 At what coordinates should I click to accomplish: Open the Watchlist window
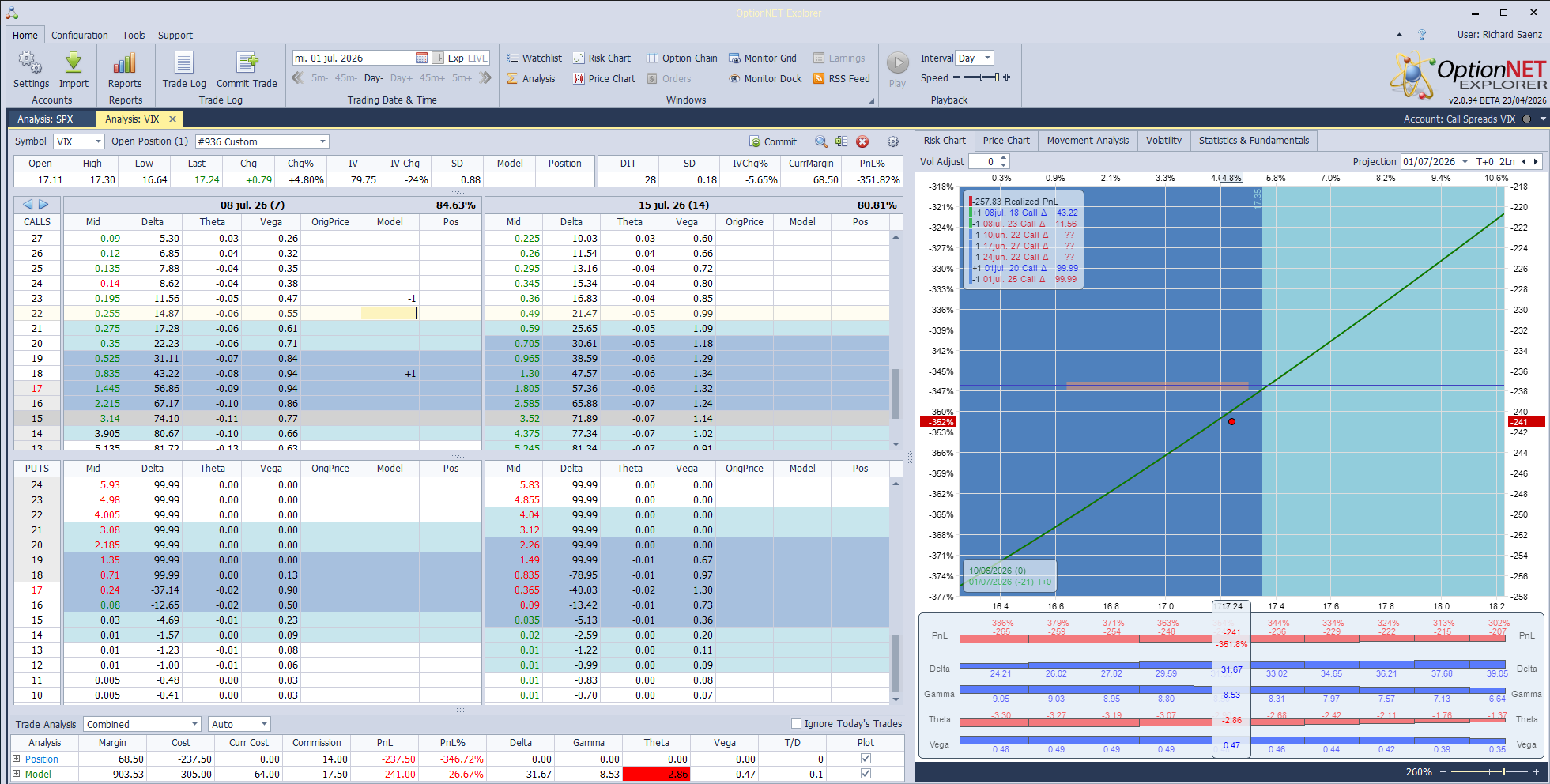534,58
